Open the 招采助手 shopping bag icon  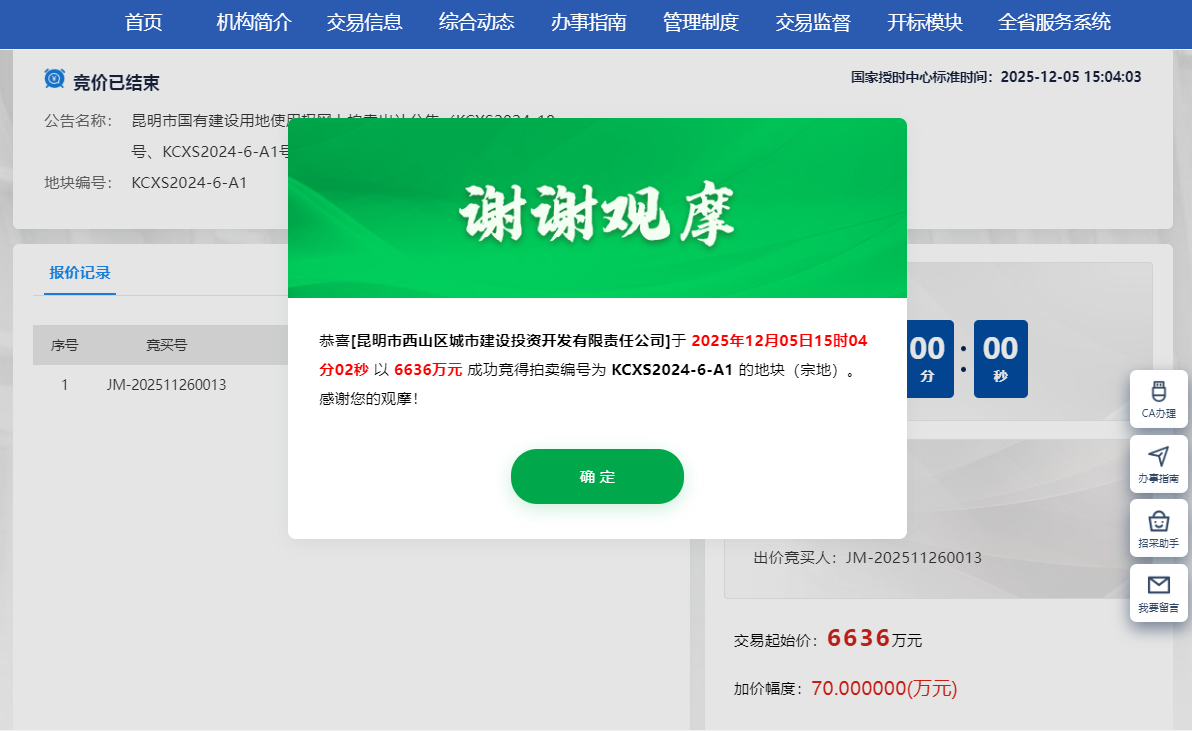tap(1159, 522)
